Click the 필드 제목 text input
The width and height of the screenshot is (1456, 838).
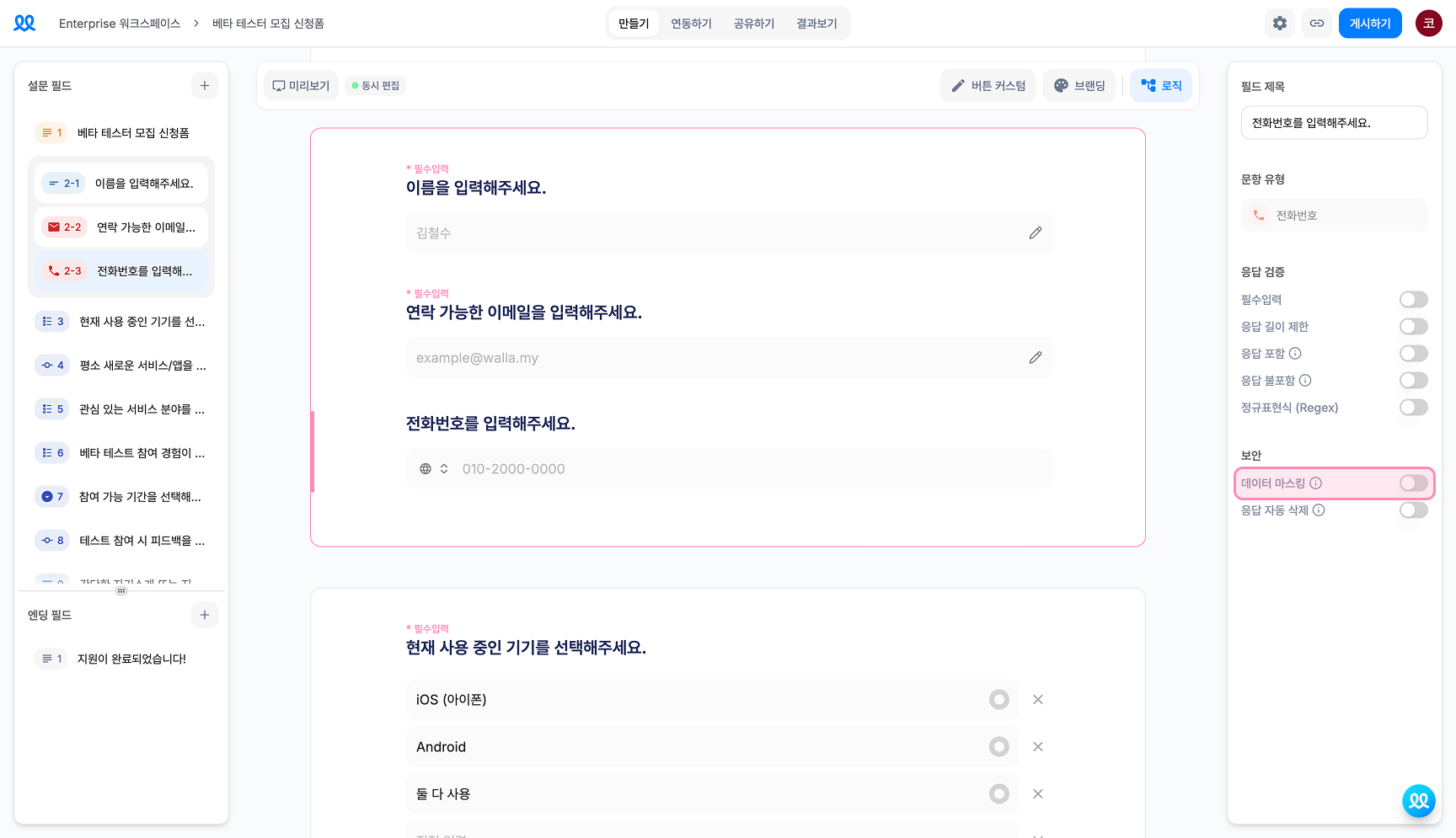(1334, 123)
